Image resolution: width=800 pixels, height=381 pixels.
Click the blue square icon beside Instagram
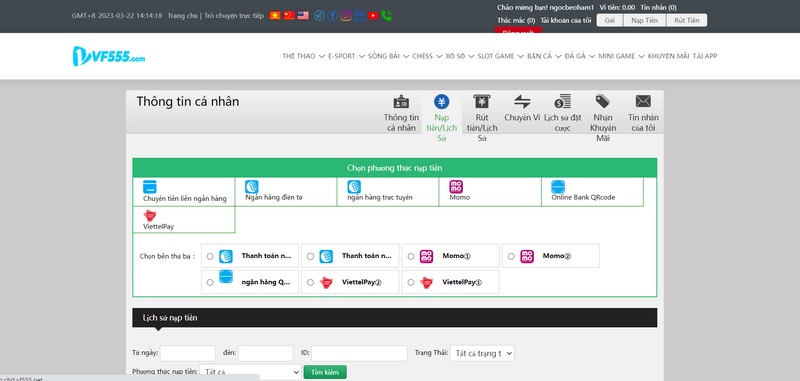(x=360, y=16)
